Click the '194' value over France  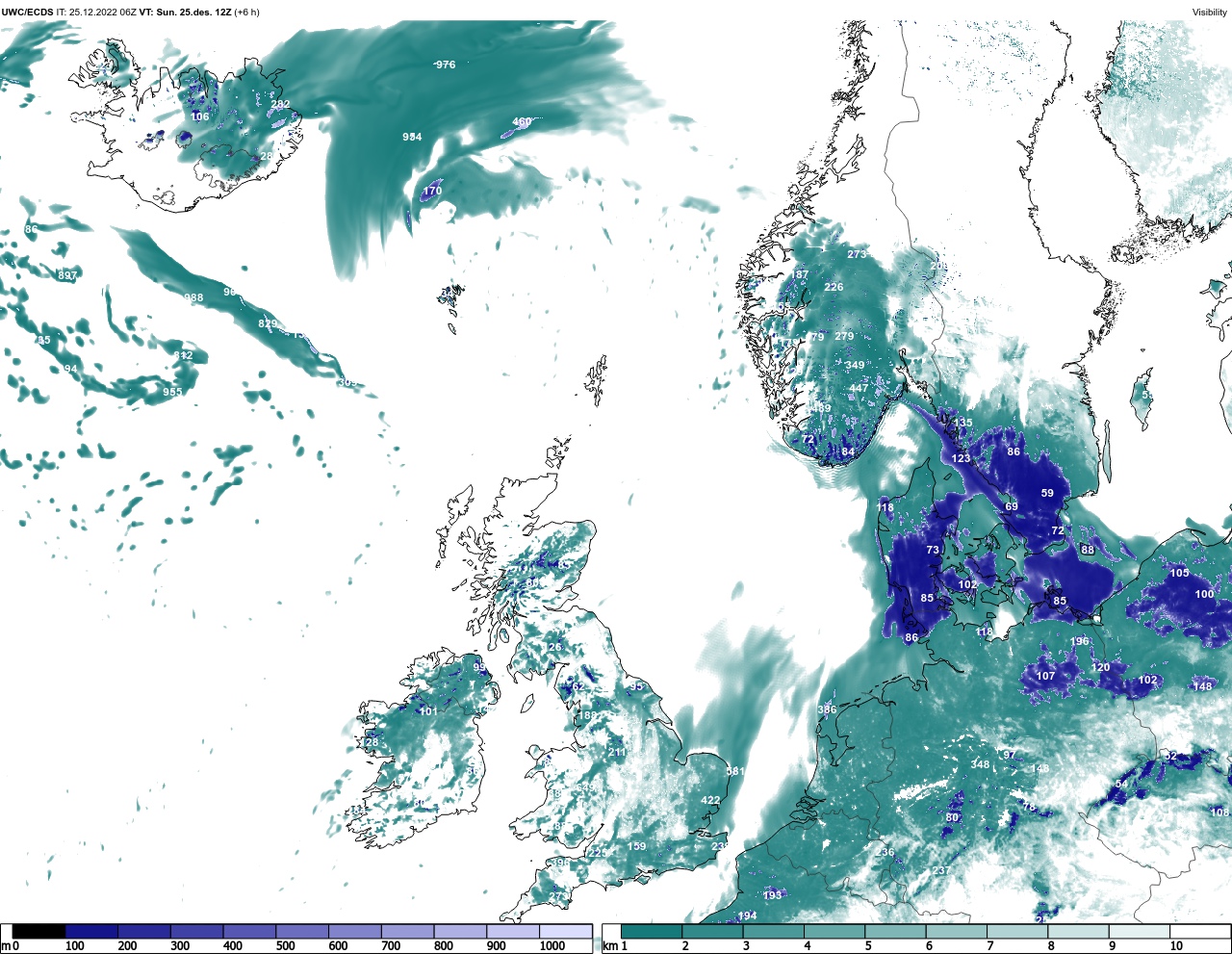pyautogui.click(x=747, y=916)
